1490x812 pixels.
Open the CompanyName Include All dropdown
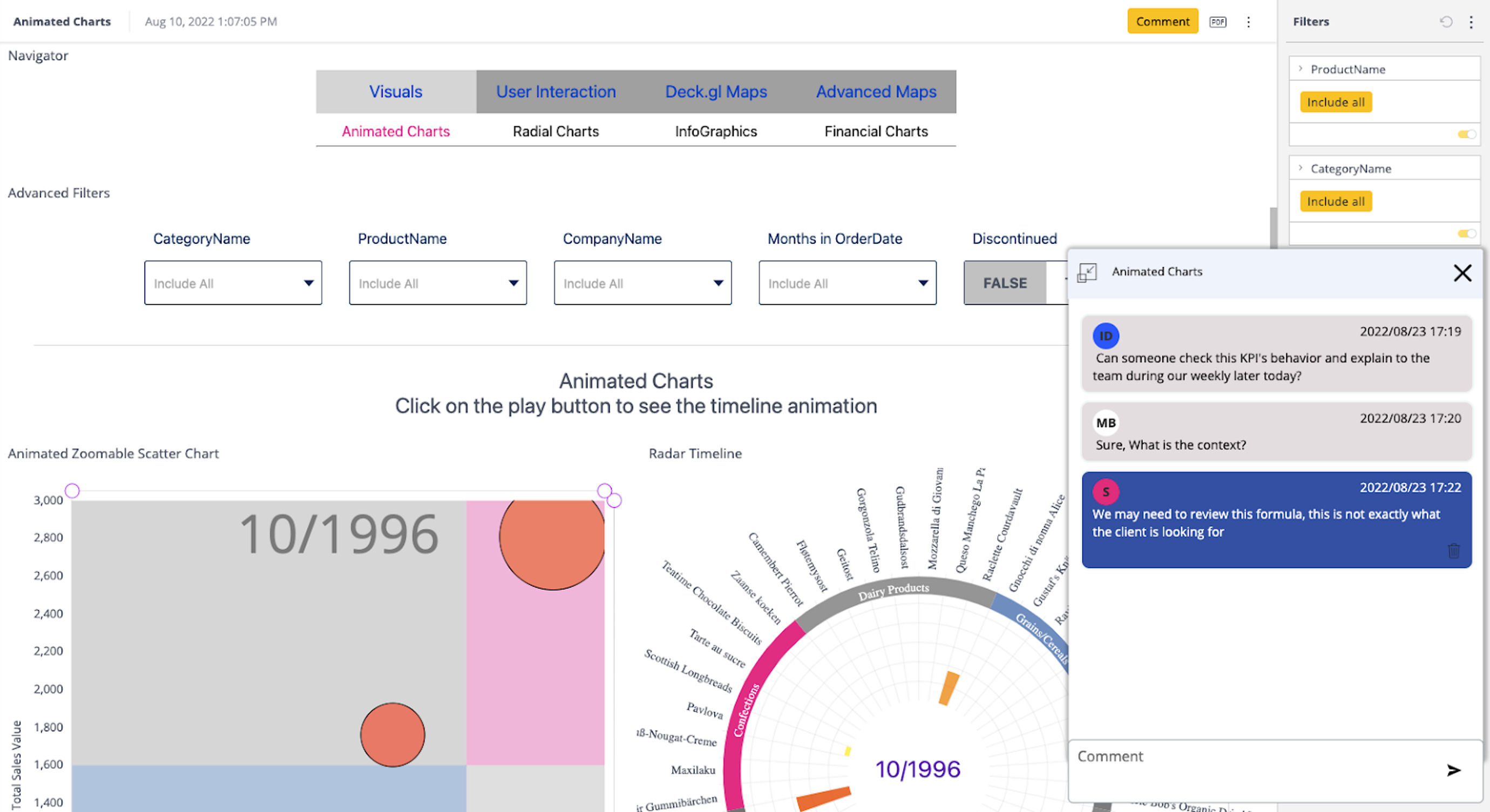tap(642, 283)
